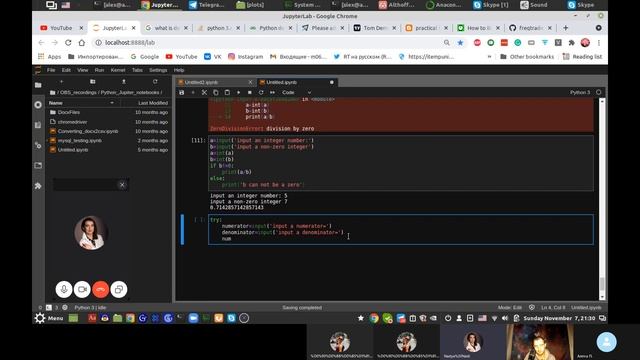Restart kernel and run all cells icon
This screenshot has width=640, height=360.
coord(272,92)
